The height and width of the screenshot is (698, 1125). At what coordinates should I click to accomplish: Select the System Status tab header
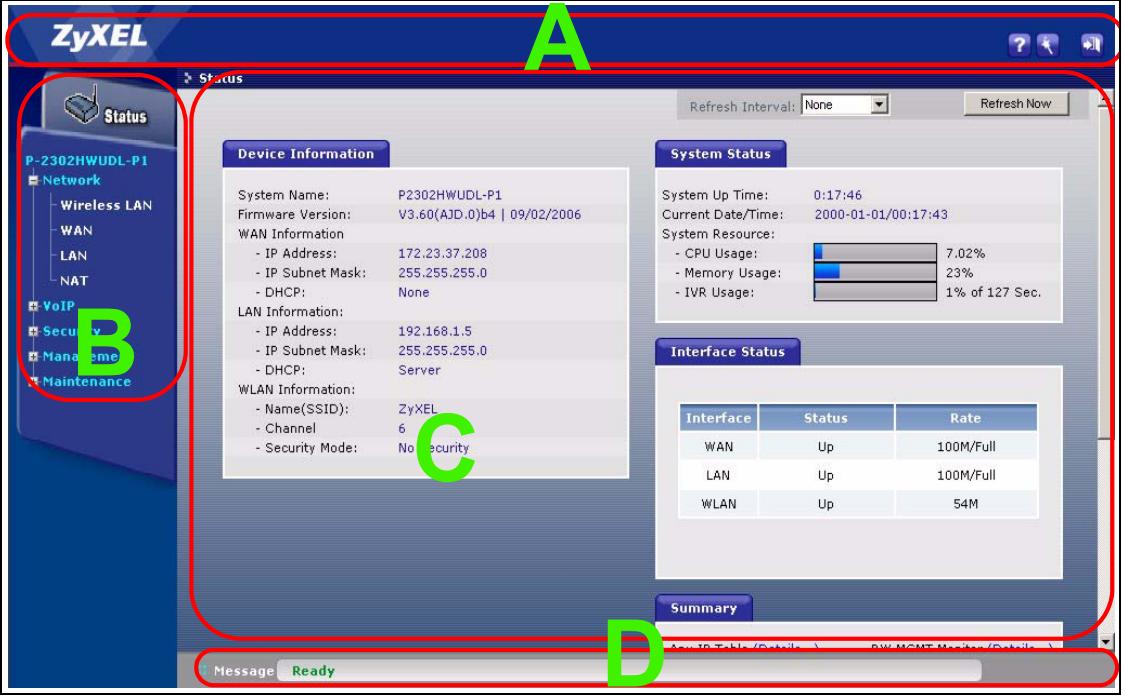click(x=721, y=154)
